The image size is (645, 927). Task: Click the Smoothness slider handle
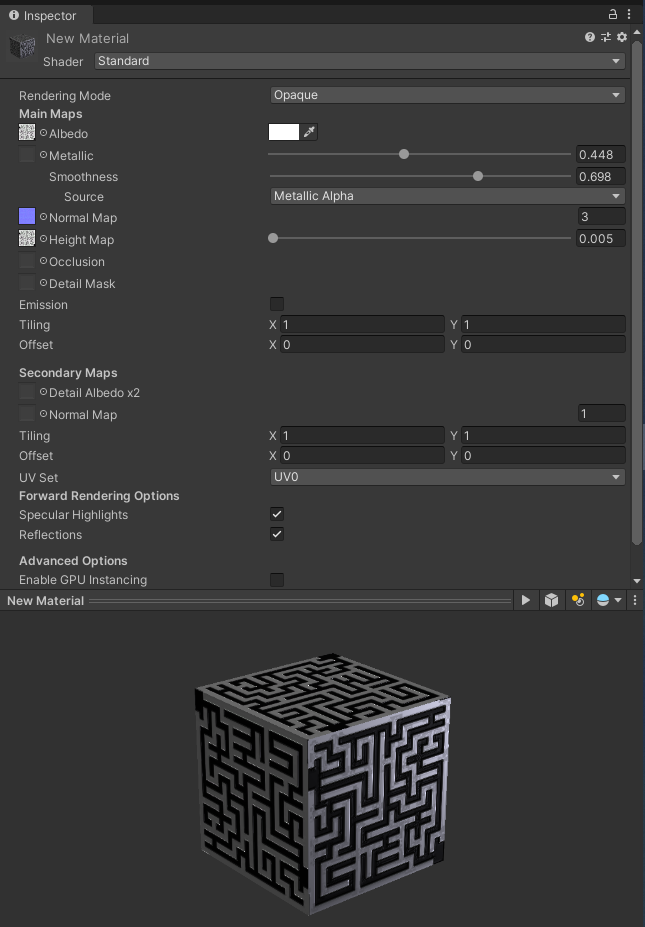click(x=478, y=176)
